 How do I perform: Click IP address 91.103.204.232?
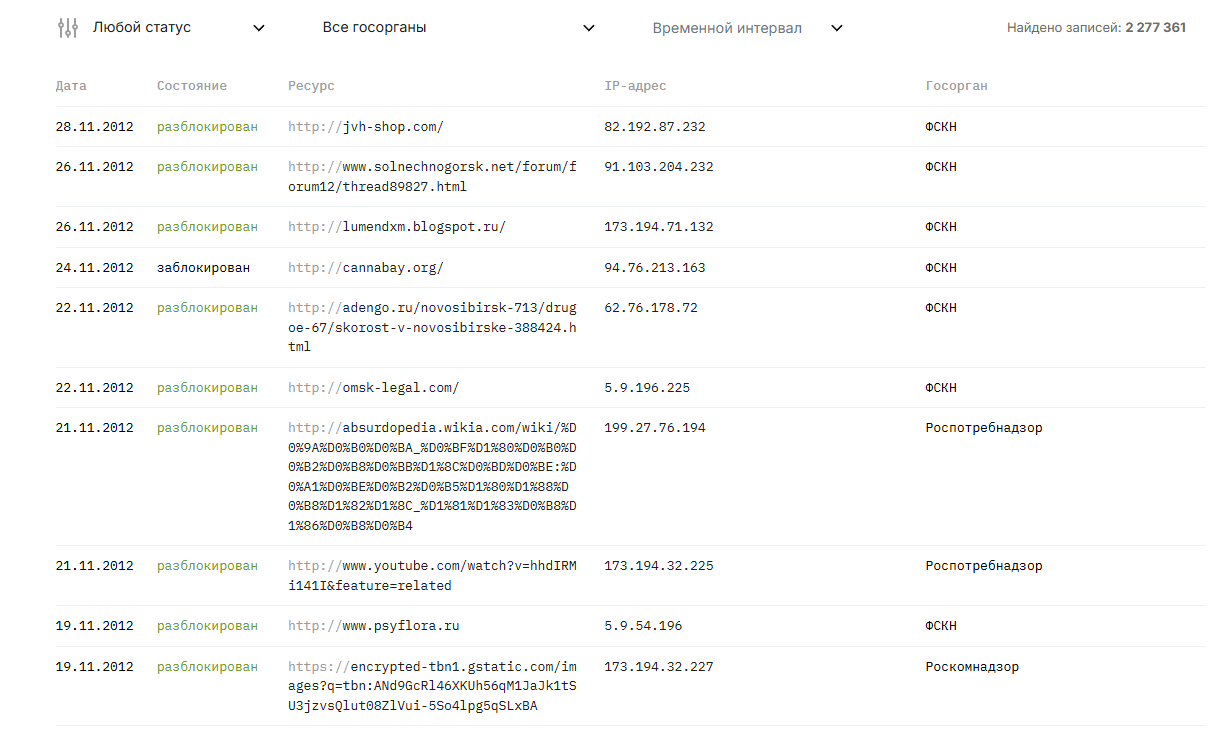[x=659, y=167]
